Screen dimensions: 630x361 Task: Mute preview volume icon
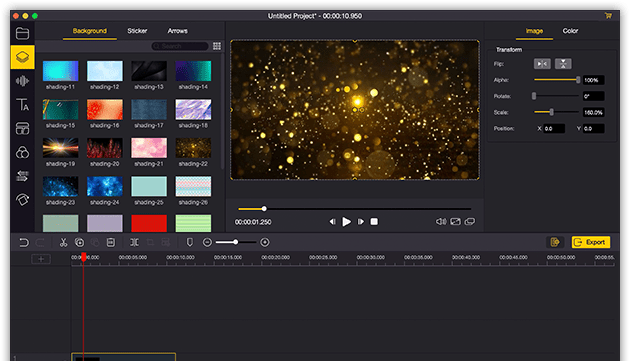pos(441,222)
